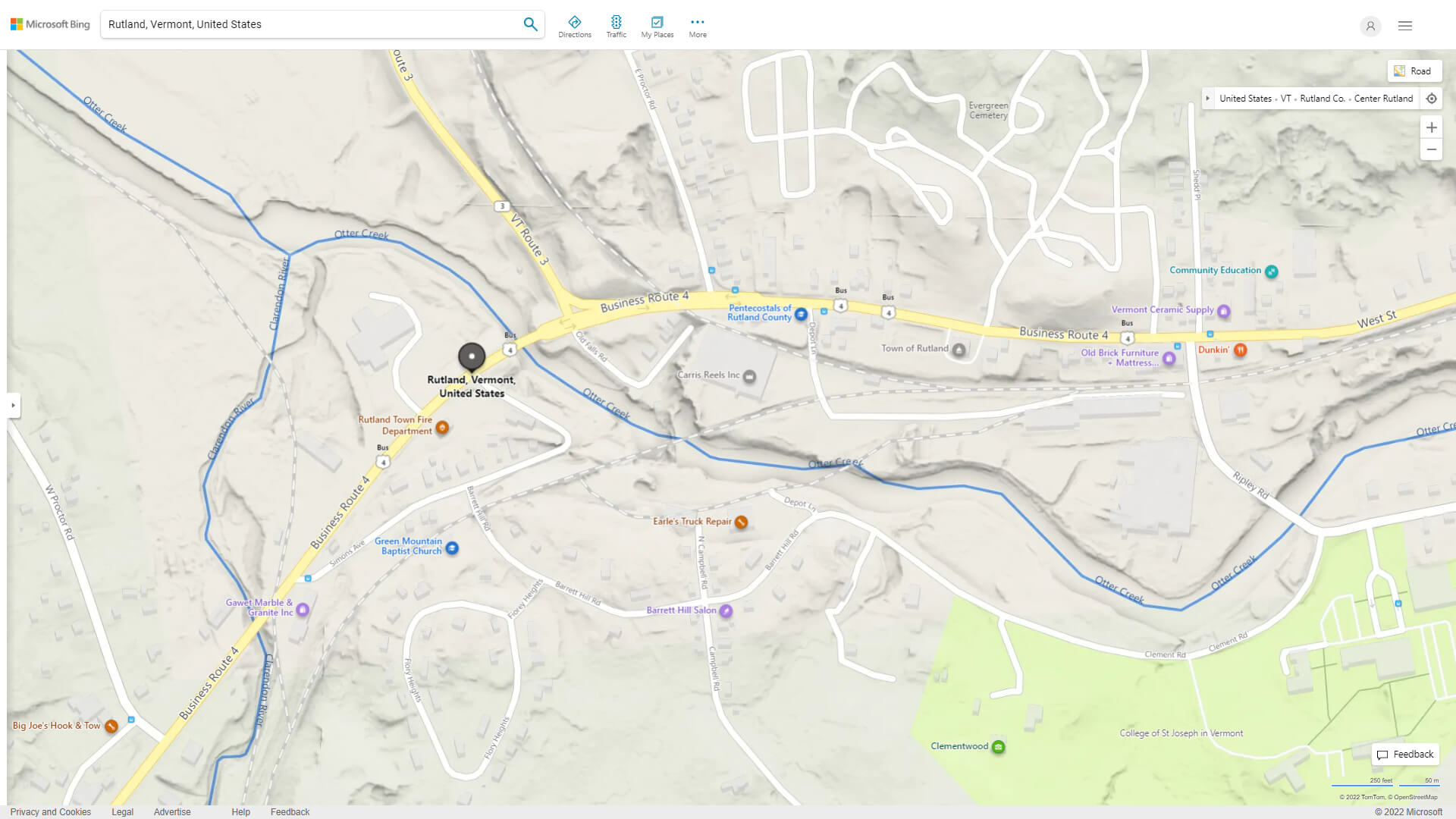Click the Rutland location pin

471,356
